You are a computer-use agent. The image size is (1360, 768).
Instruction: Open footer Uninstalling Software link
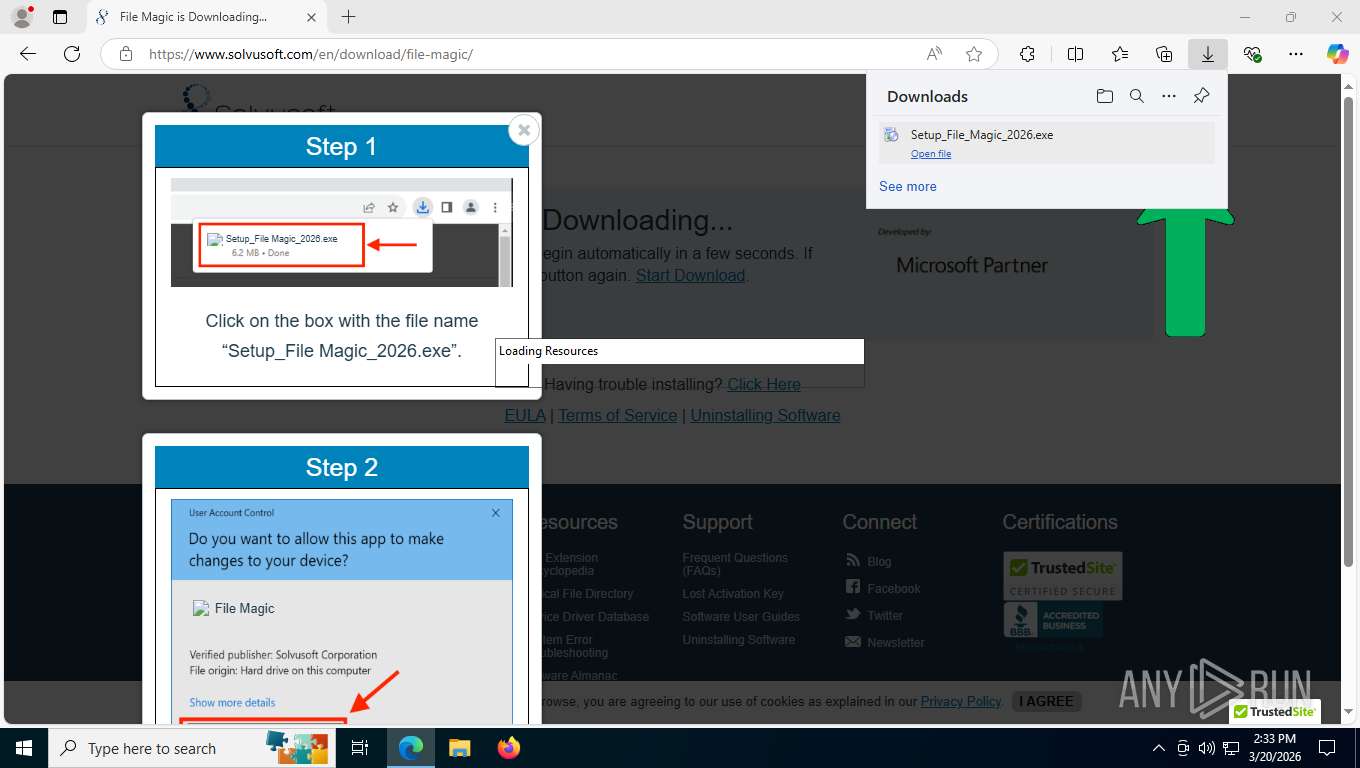pyautogui.click(x=739, y=640)
